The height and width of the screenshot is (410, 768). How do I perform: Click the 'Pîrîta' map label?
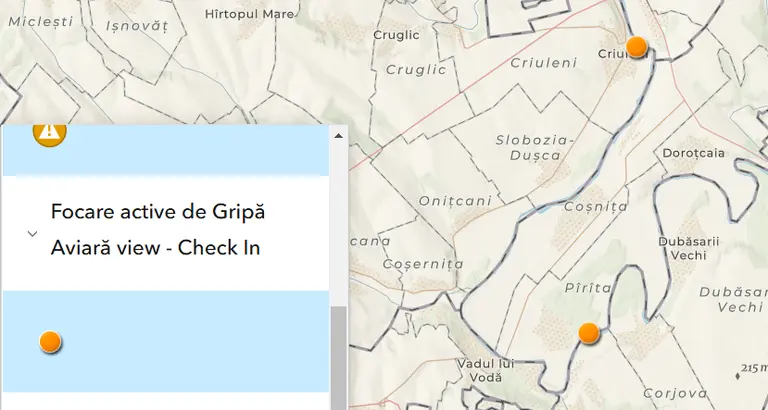coord(588,288)
